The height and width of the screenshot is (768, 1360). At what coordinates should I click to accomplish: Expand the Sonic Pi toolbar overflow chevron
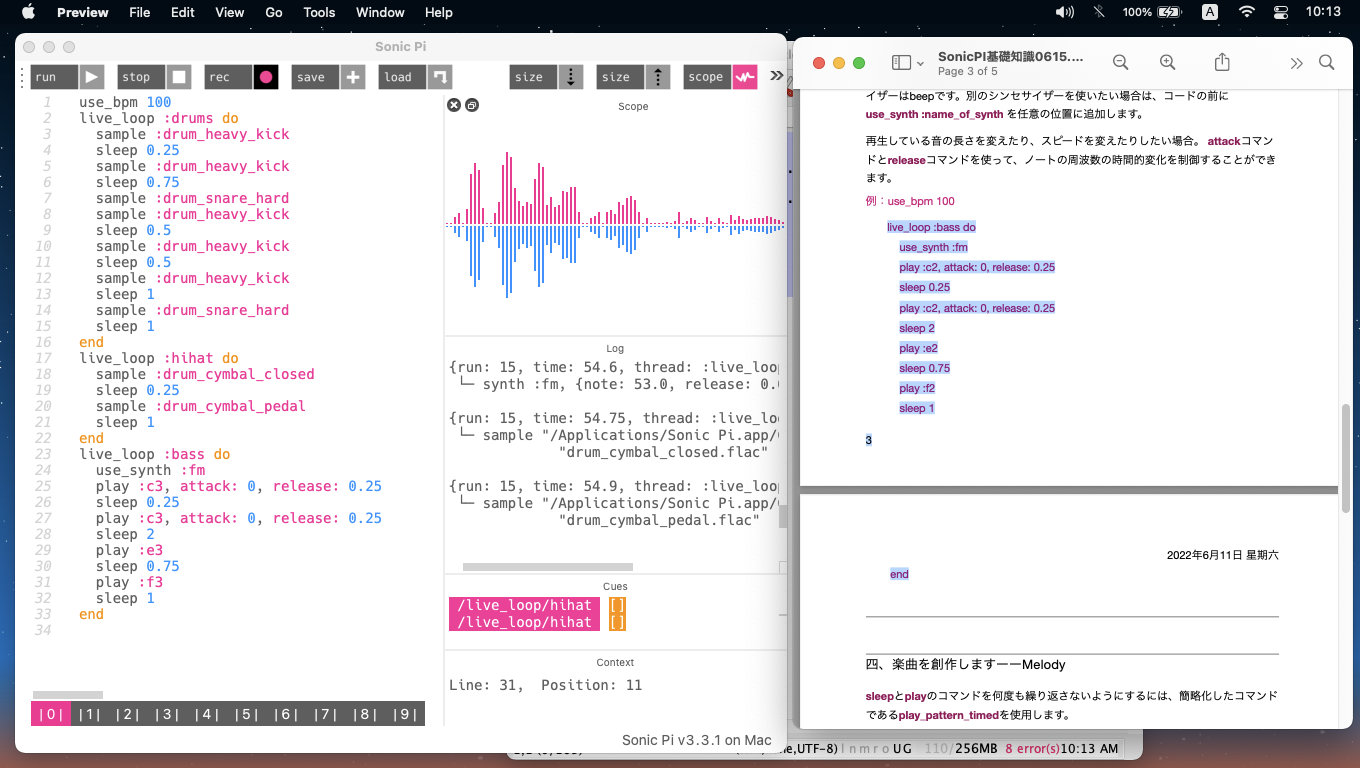click(776, 76)
